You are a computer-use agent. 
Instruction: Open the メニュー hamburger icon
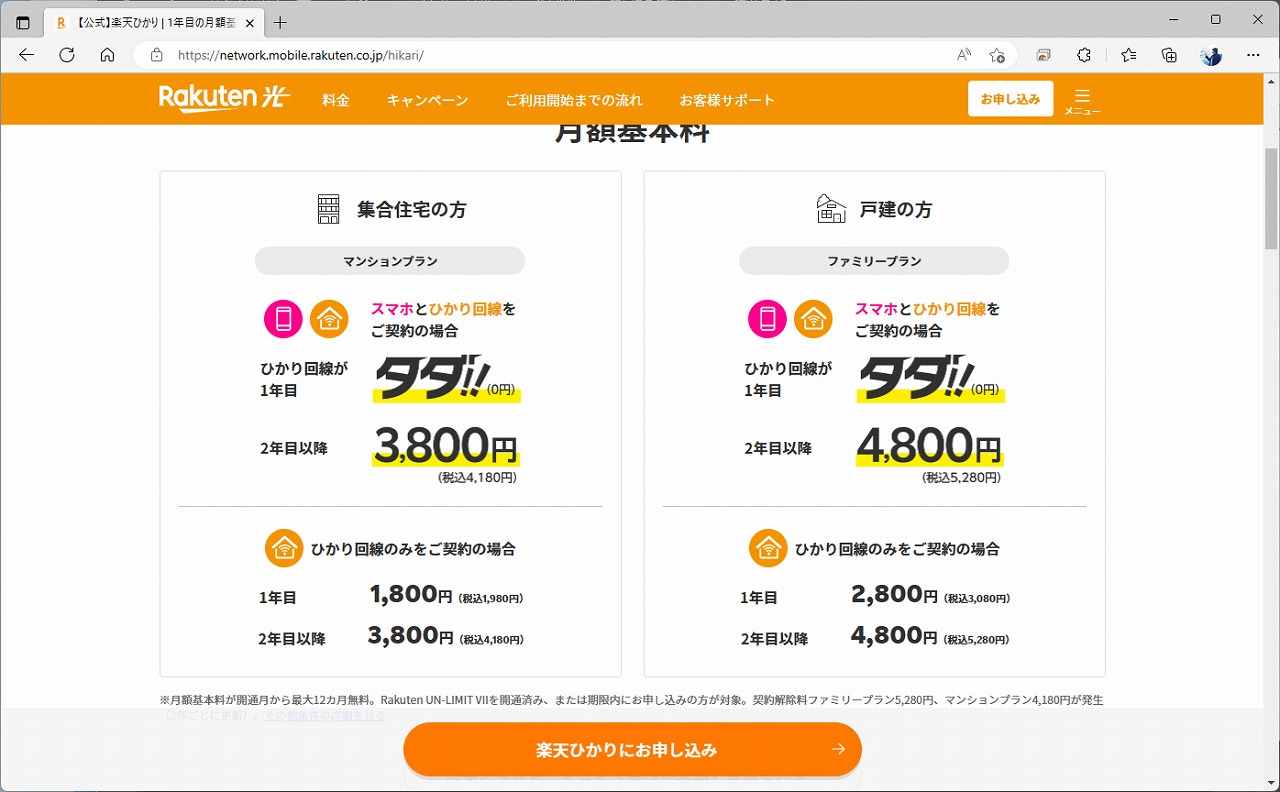coord(1083,98)
